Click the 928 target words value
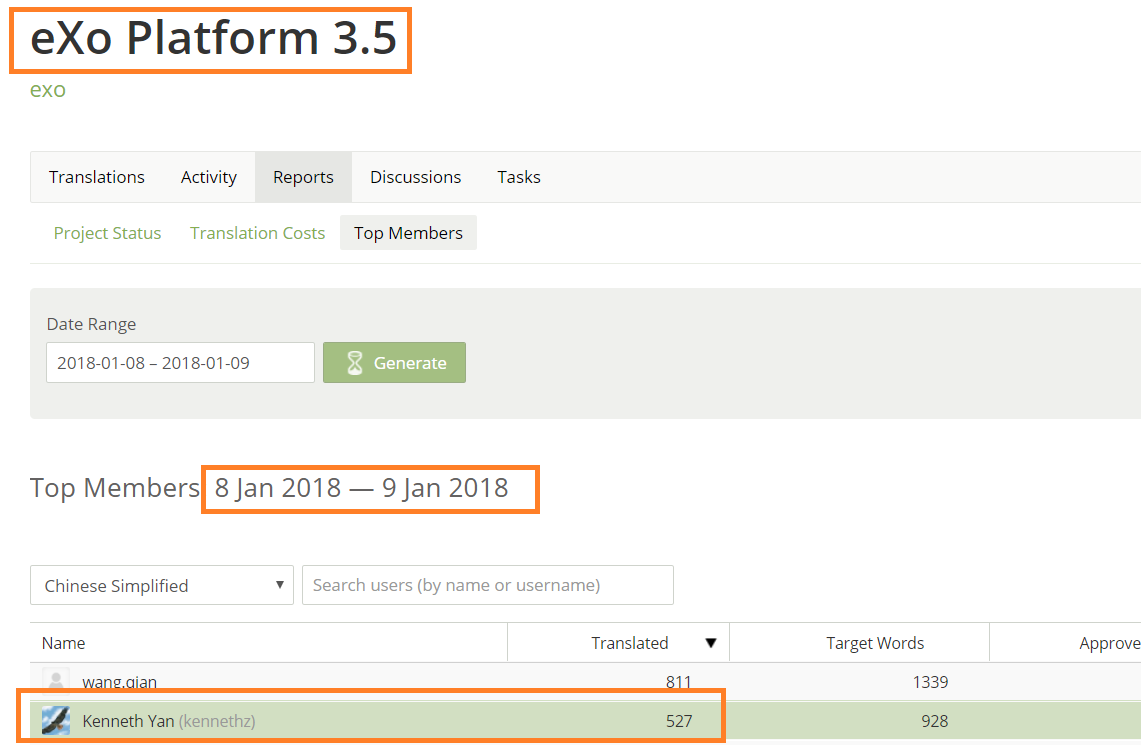Viewport: 1141px width, 745px height. (934, 721)
